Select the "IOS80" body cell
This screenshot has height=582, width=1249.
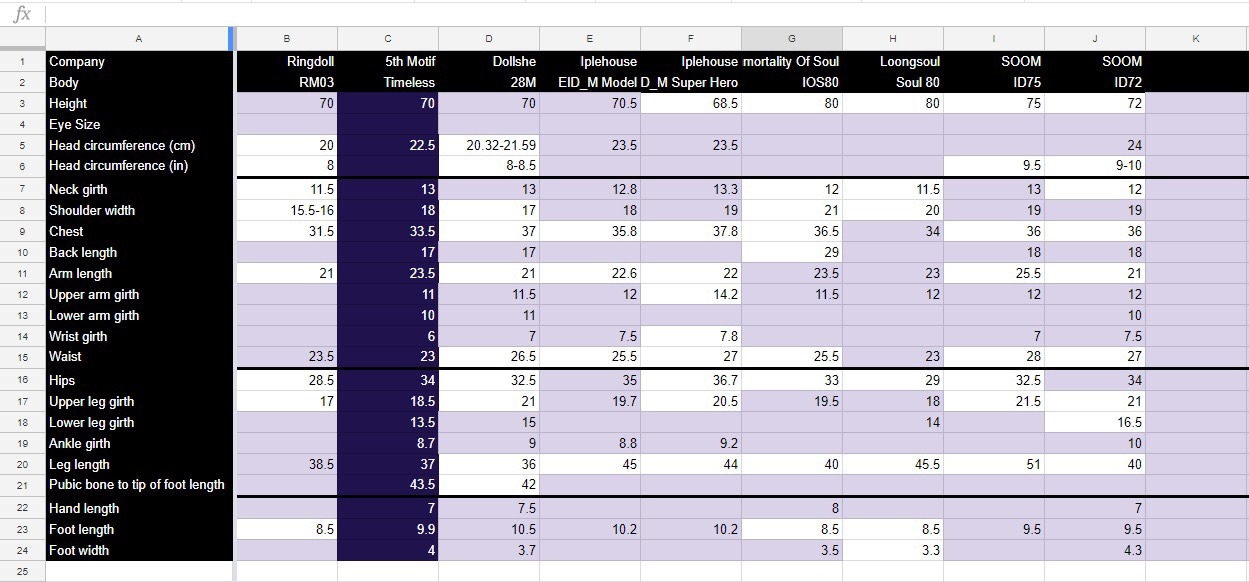pos(792,82)
